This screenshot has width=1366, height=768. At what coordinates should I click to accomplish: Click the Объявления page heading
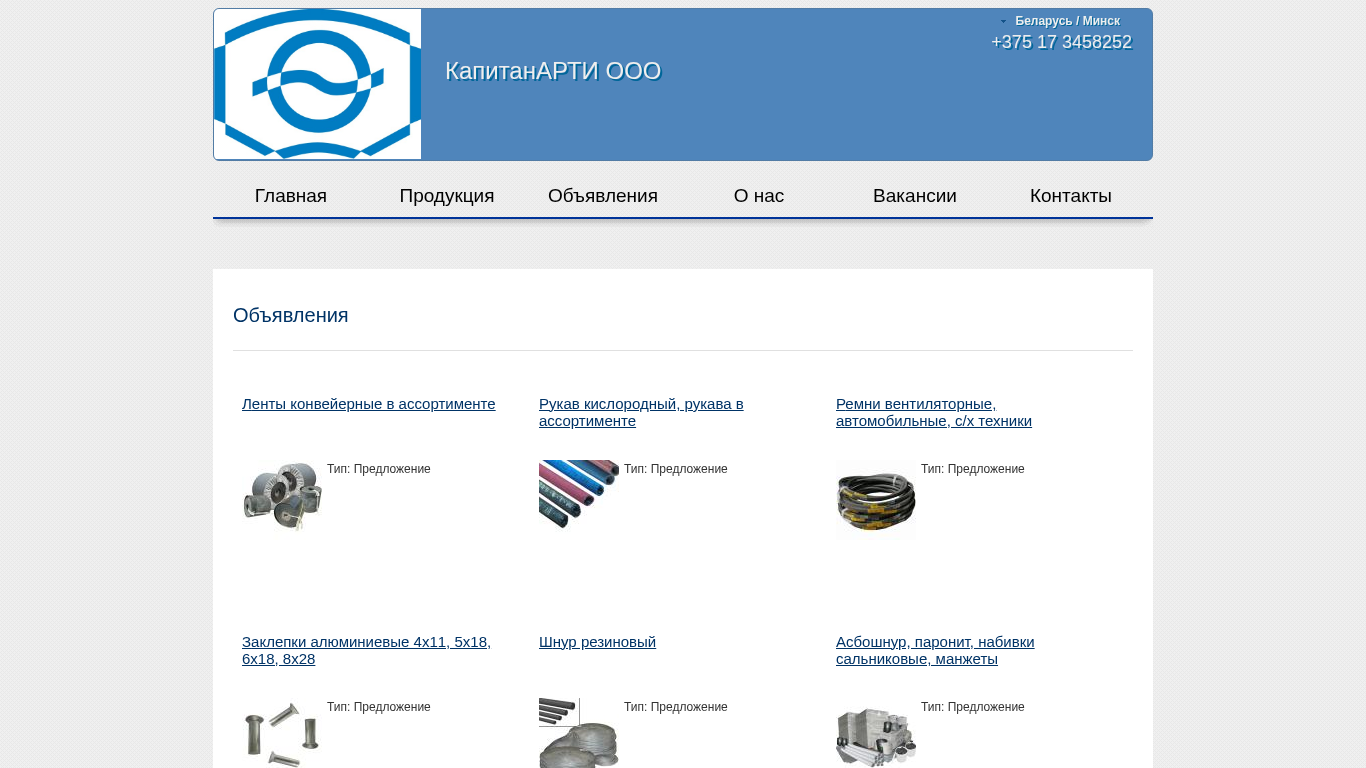(291, 315)
